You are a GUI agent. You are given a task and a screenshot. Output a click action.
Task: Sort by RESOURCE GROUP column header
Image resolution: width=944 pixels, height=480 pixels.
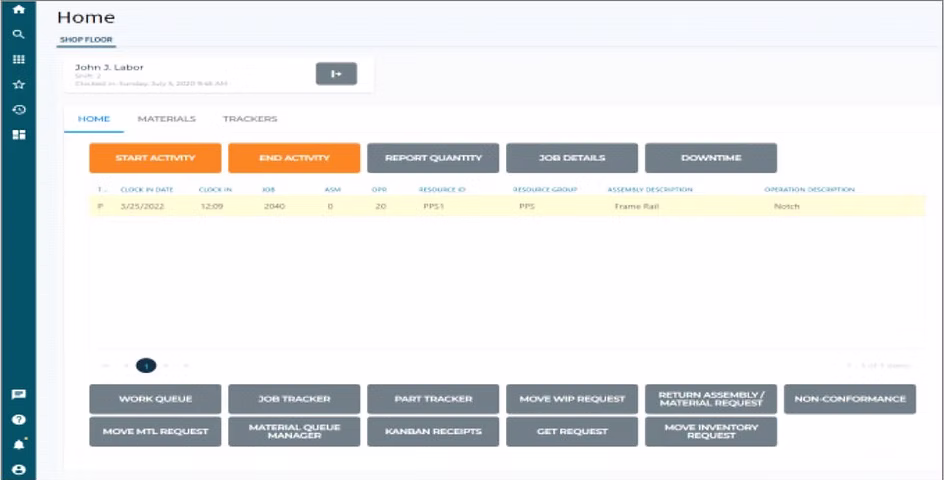click(545, 190)
